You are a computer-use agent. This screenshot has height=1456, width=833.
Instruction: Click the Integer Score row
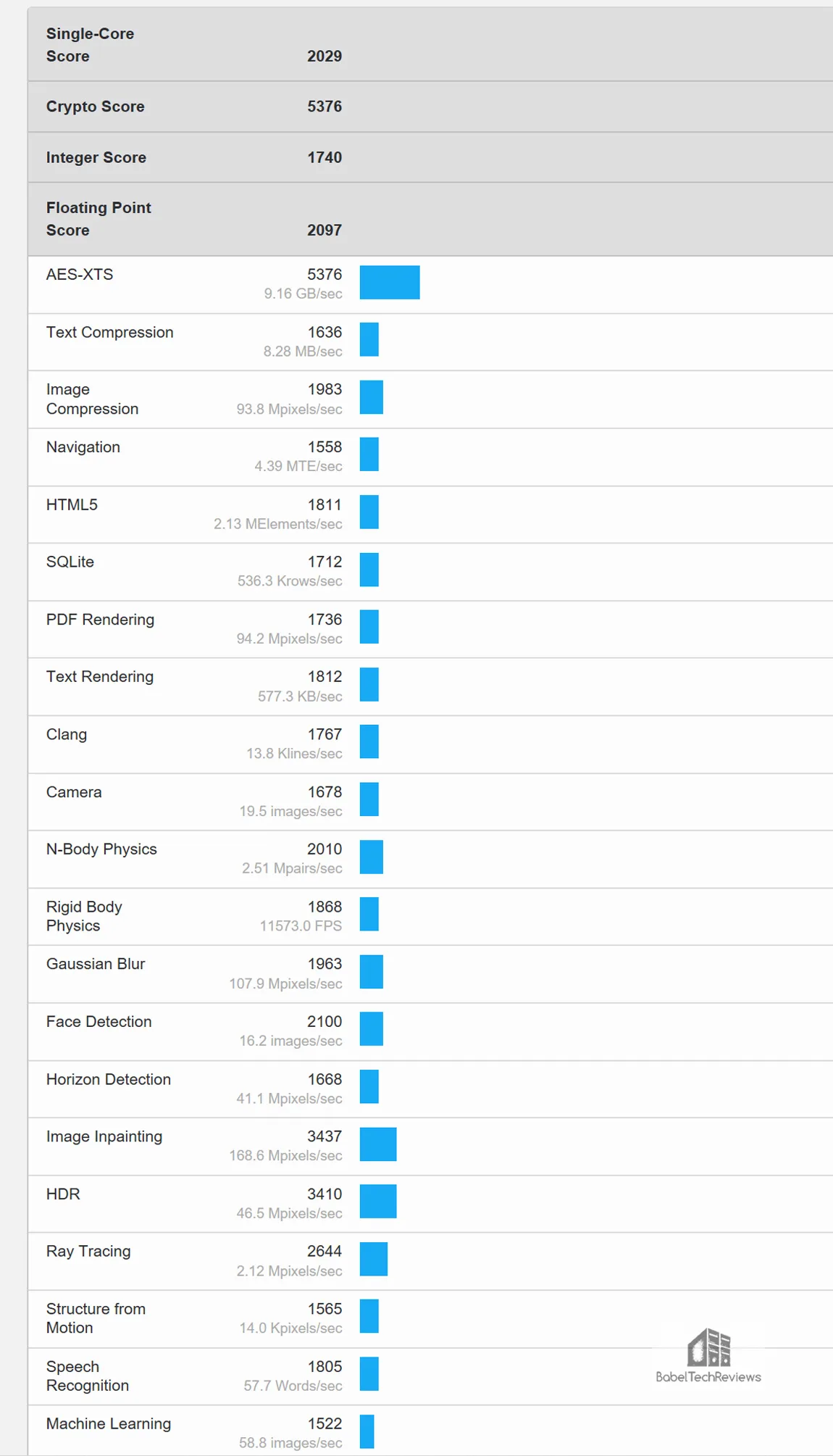click(430, 157)
